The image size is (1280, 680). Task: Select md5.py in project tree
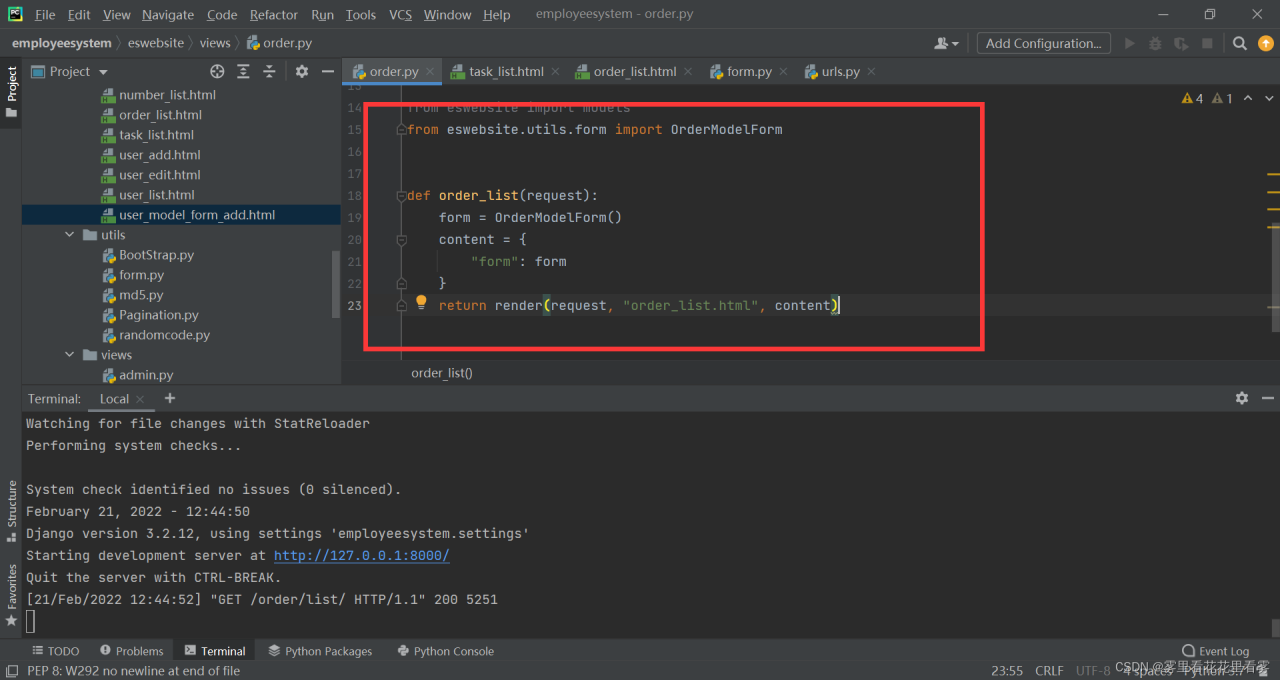point(133,295)
